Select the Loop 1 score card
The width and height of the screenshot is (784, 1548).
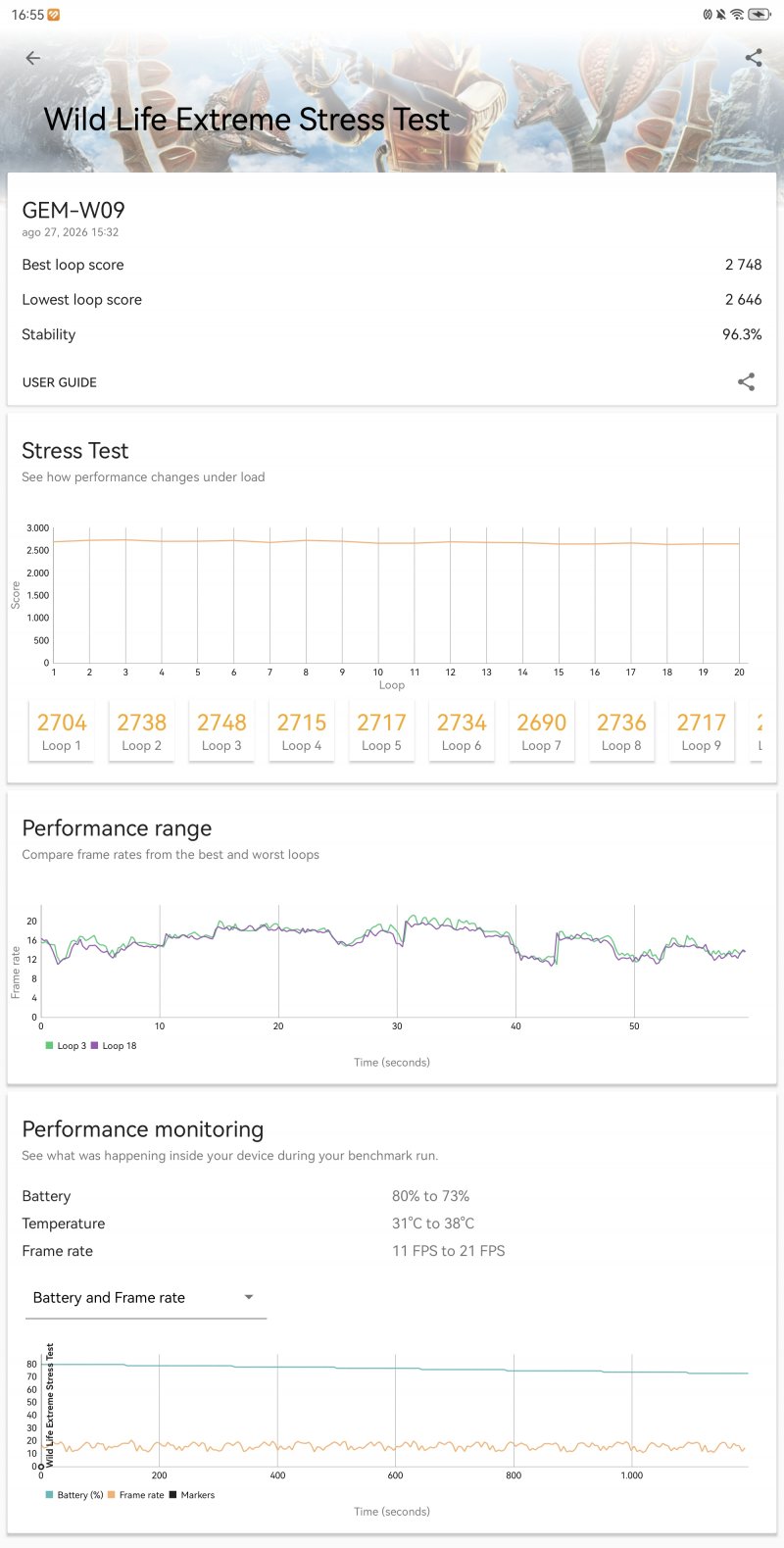62,730
